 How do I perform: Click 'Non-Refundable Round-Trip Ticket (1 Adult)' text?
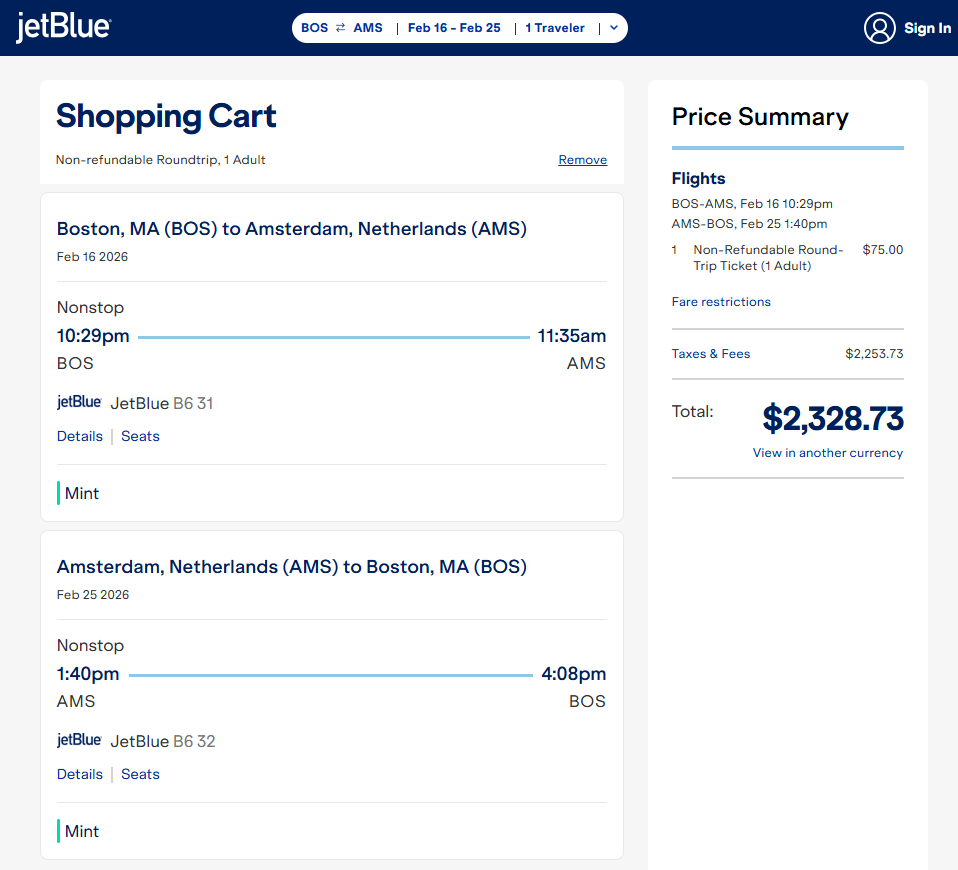[768, 258]
